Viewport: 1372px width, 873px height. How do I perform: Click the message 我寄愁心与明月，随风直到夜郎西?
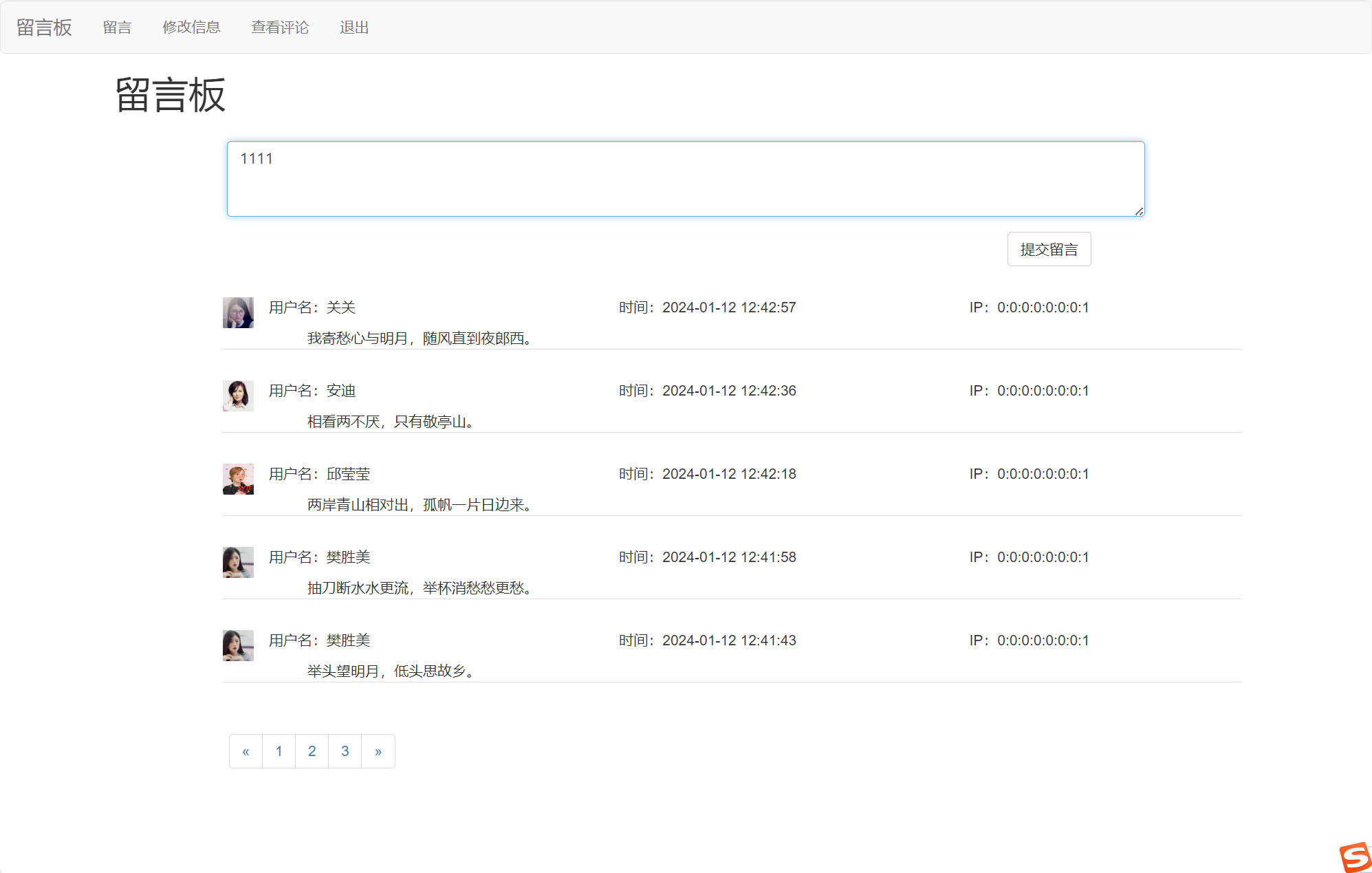[420, 338]
